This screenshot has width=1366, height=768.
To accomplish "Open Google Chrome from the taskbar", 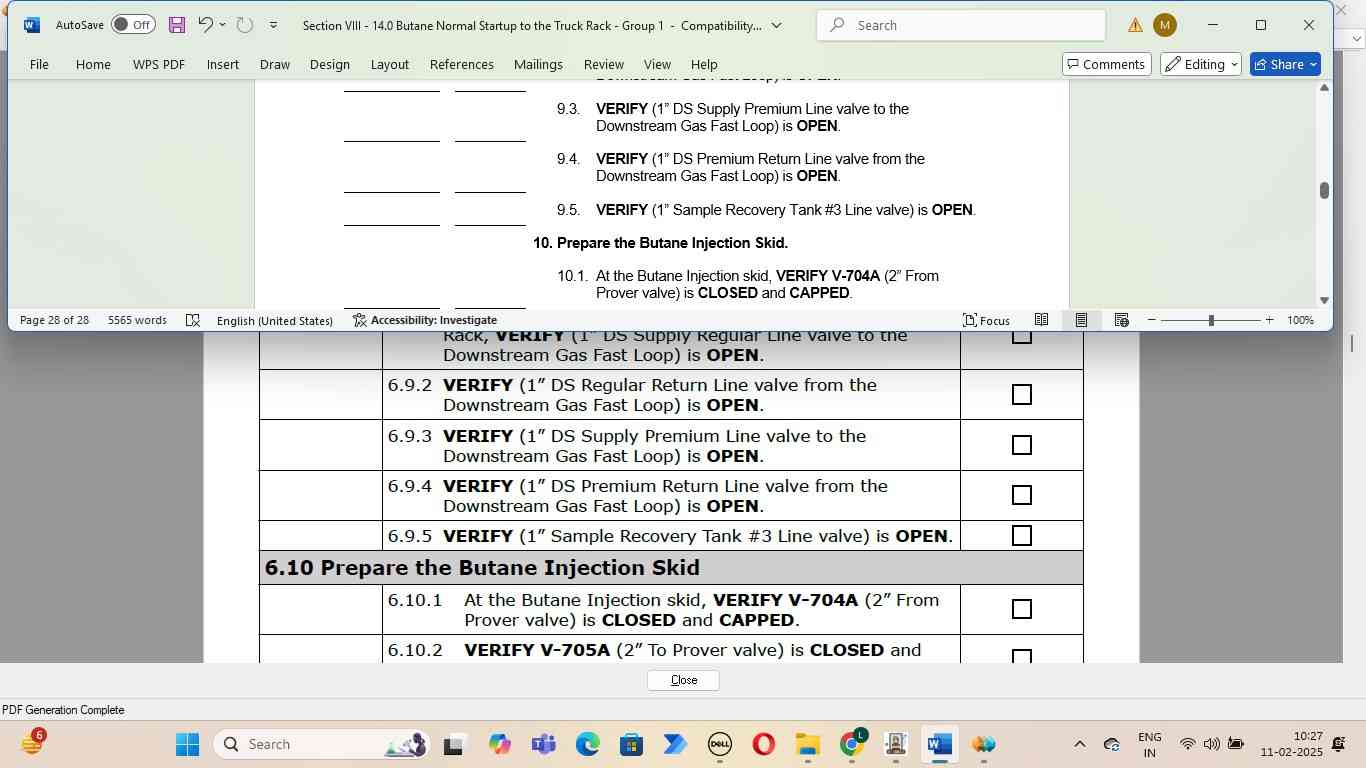I will click(x=851, y=744).
